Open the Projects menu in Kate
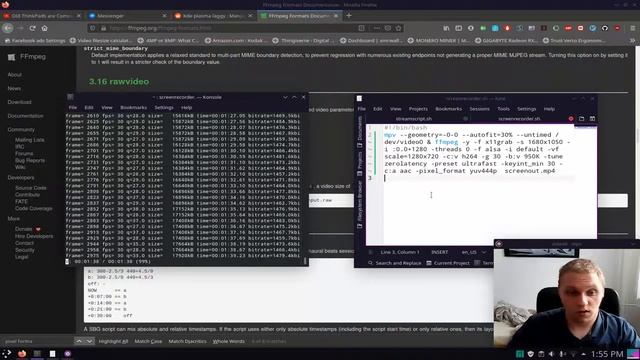This screenshot has width=640, height=360. pos(418,109)
